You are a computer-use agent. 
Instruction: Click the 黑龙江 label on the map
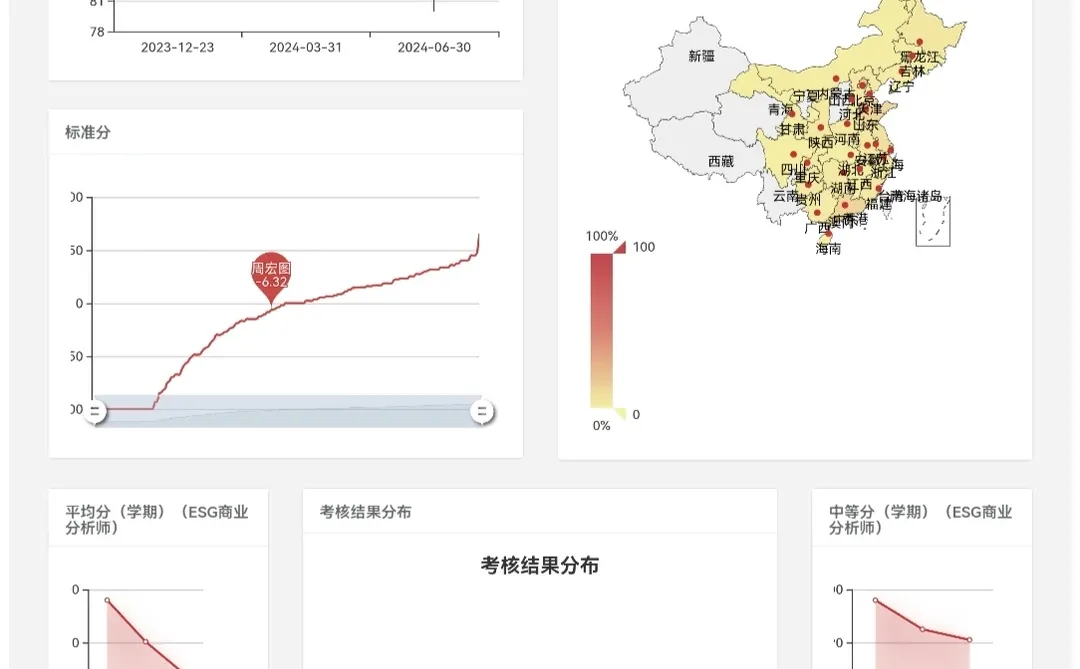click(x=919, y=56)
